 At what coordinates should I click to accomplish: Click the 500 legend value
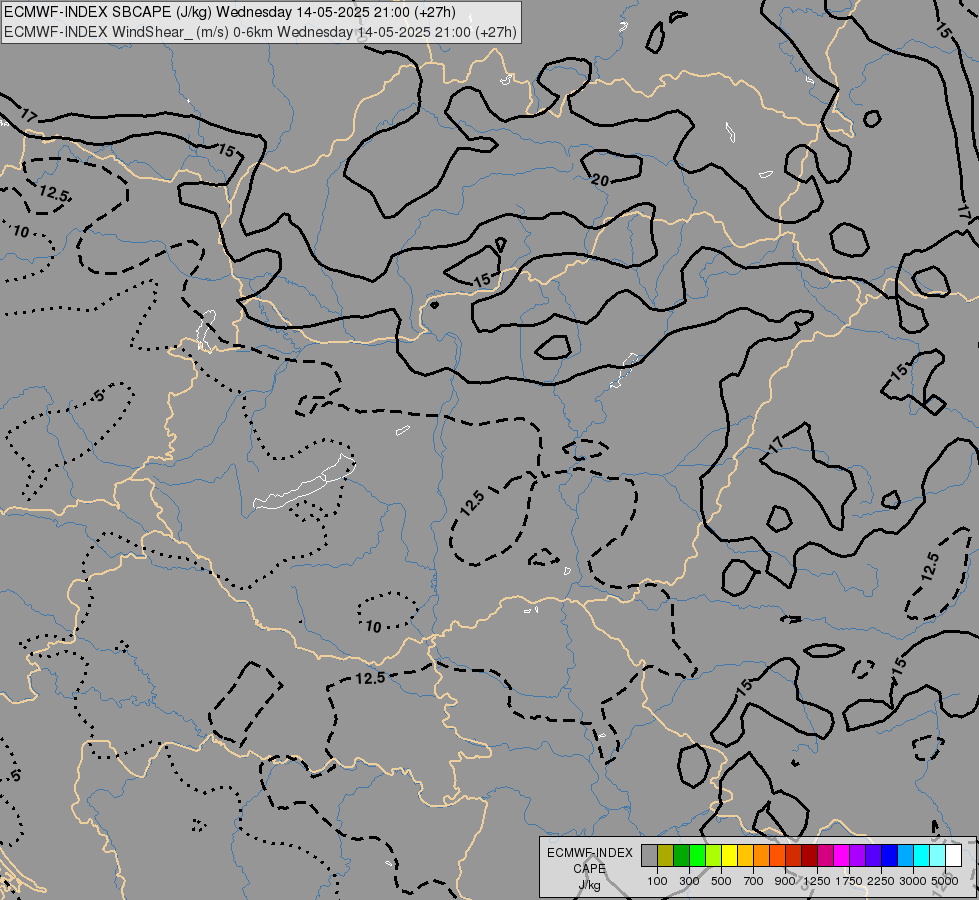(x=721, y=881)
